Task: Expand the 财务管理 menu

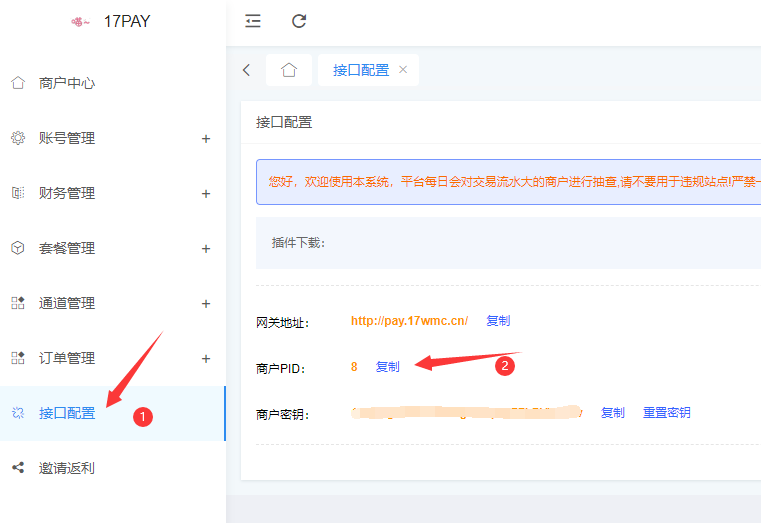Action: click(x=206, y=194)
